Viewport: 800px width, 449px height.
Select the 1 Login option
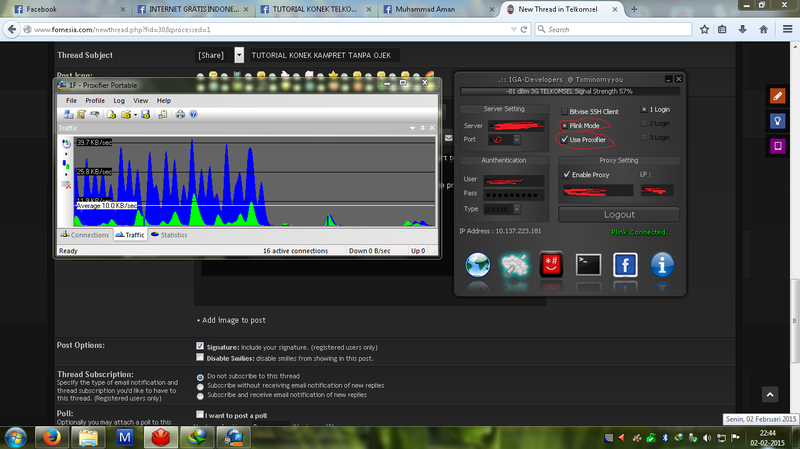[x=644, y=109]
